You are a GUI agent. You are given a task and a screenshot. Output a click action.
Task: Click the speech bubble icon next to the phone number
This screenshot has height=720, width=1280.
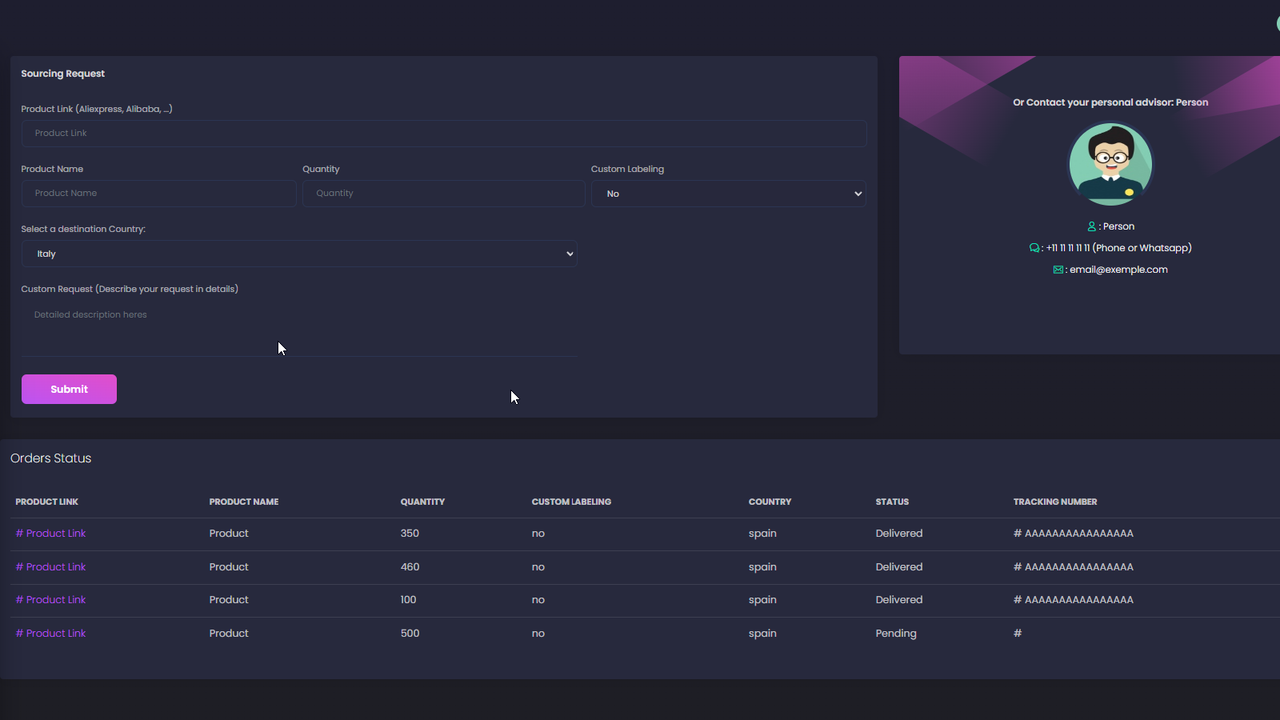point(1034,247)
